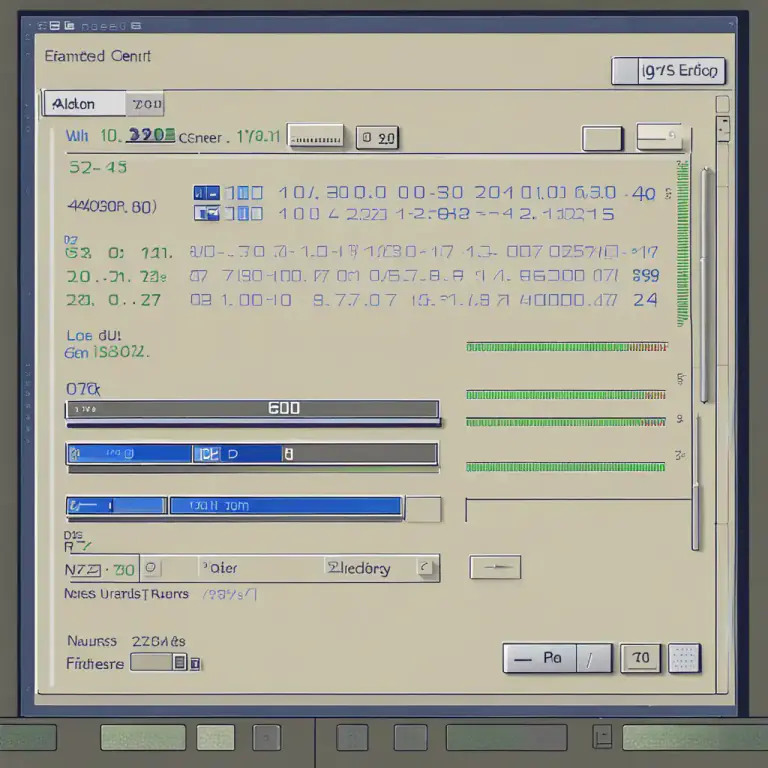Click the "ig7S Ertico" button
768x768 pixels.
(668, 71)
